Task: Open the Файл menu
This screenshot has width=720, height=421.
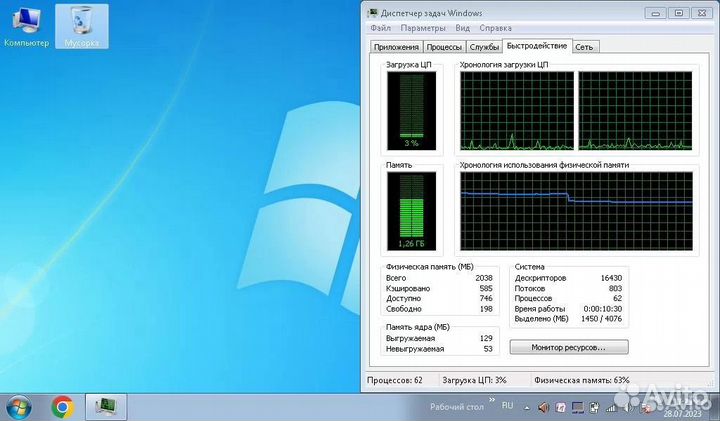Action: click(x=380, y=28)
